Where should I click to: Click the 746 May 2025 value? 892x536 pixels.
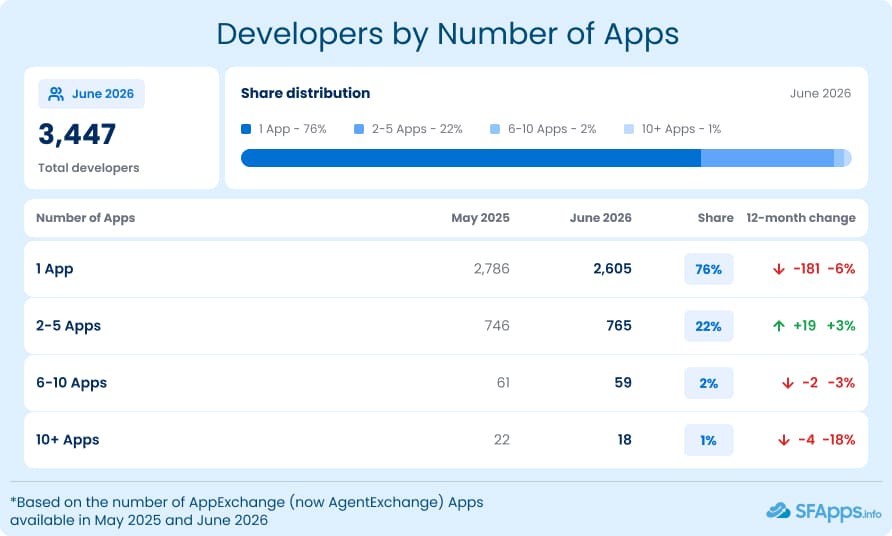[497, 325]
